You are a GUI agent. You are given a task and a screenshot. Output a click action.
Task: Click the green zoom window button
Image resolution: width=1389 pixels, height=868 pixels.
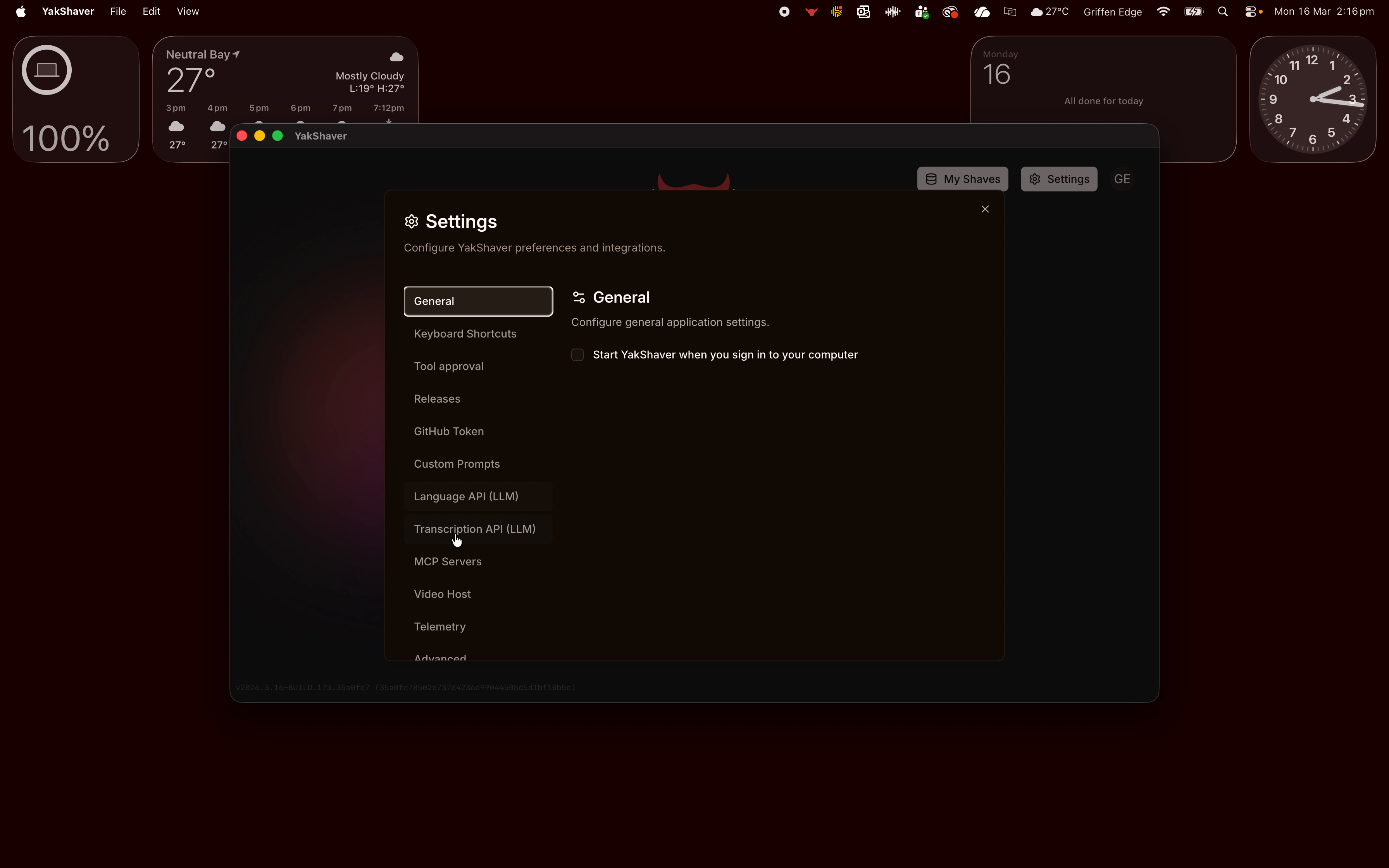pyautogui.click(x=277, y=136)
